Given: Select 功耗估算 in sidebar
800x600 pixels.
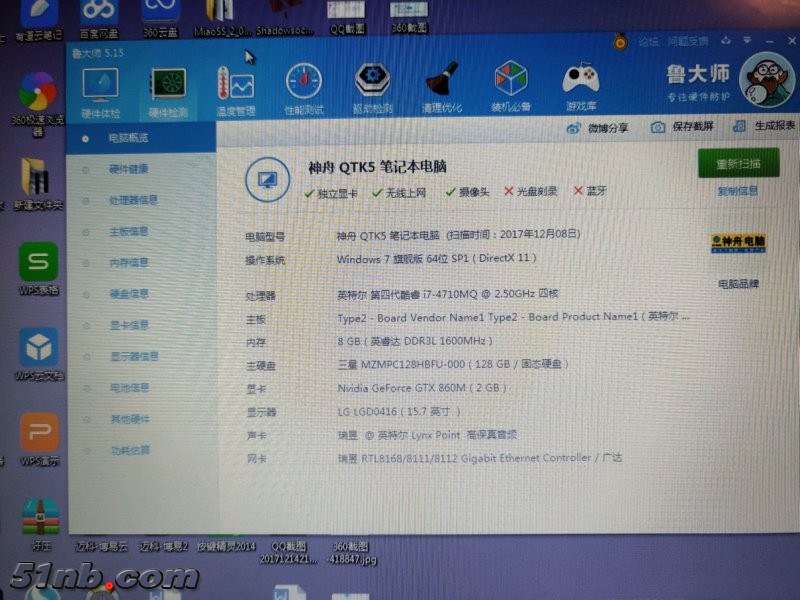Looking at the screenshot, I should pos(131,450).
